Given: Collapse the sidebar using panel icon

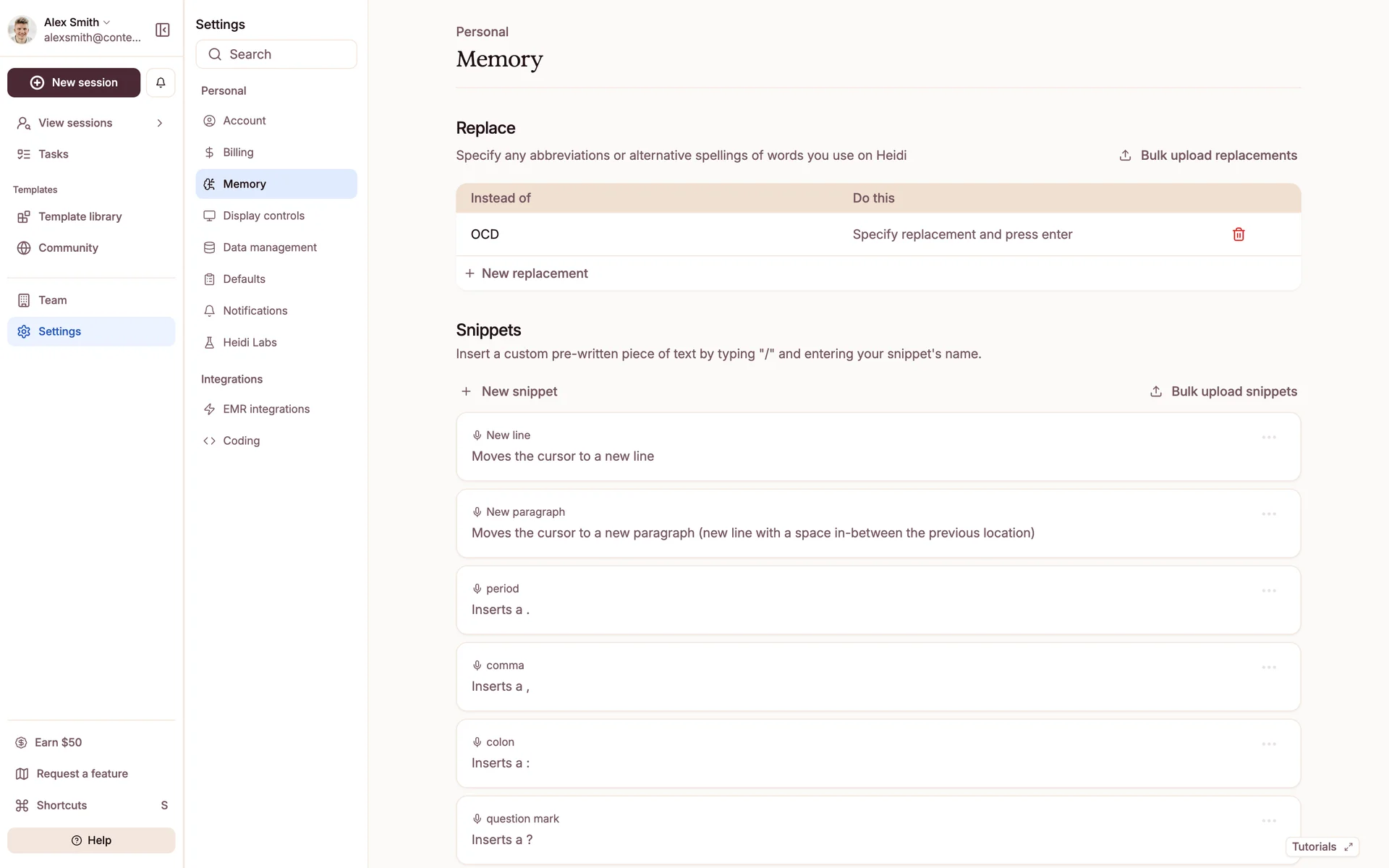Looking at the screenshot, I should click(162, 30).
